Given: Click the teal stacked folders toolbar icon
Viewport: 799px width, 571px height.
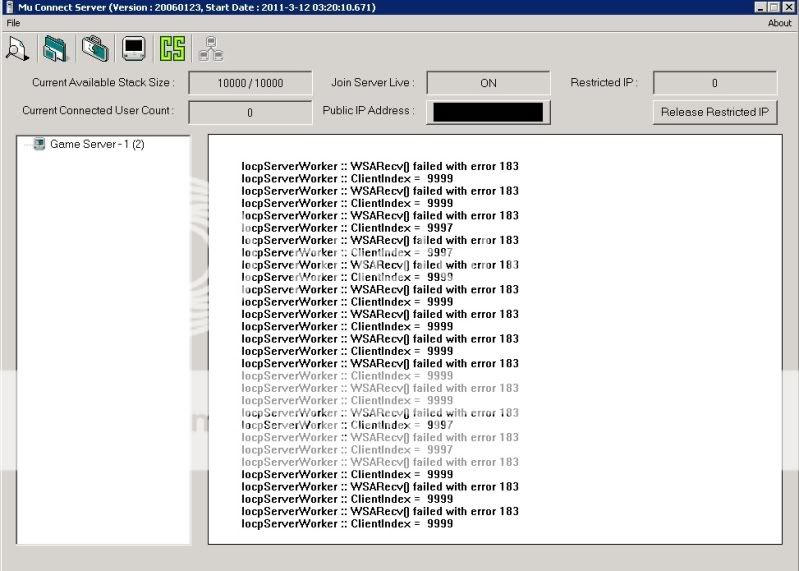Looking at the screenshot, I should coord(55,48).
